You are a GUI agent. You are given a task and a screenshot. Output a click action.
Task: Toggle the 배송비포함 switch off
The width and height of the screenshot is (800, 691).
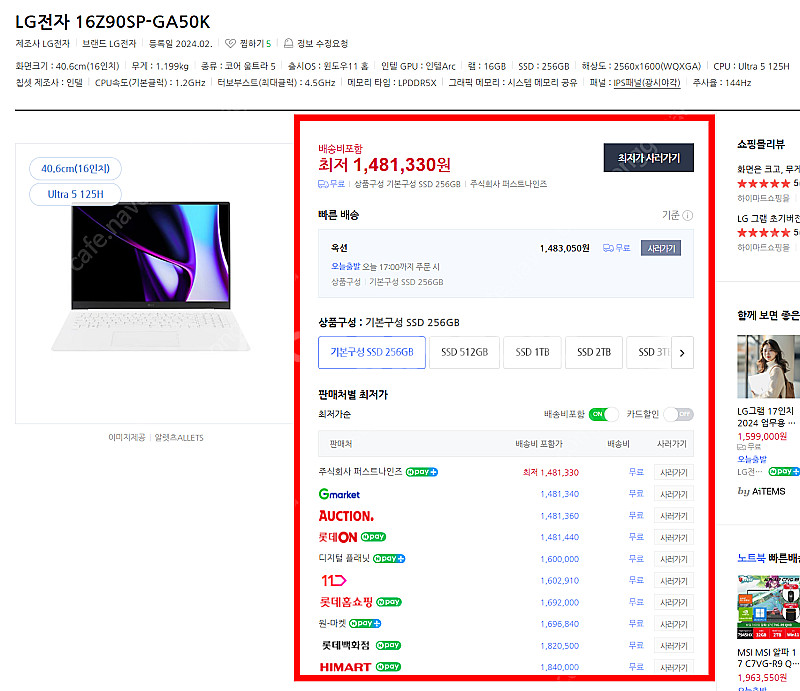point(604,414)
